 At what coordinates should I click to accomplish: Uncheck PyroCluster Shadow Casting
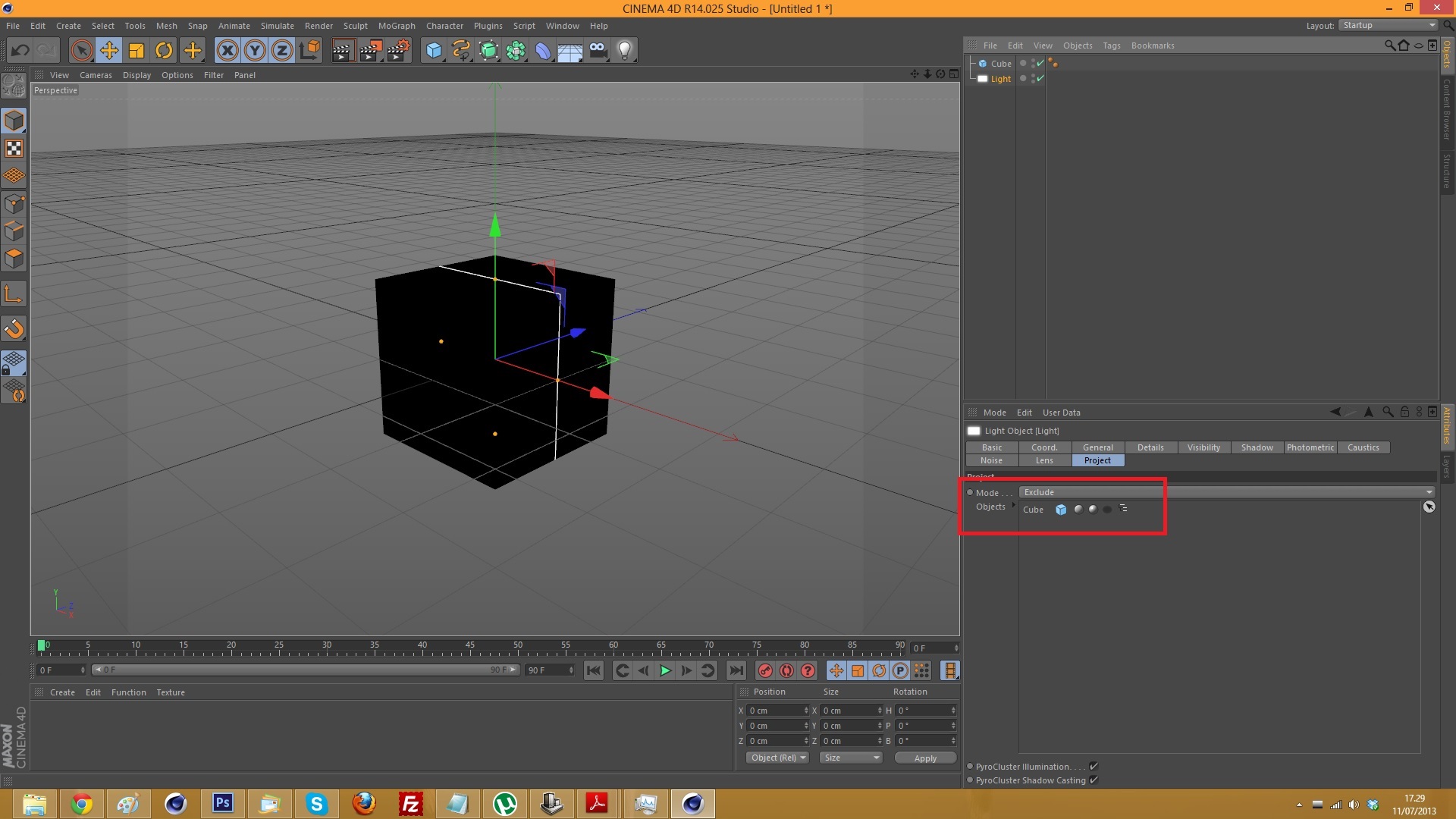point(1094,780)
